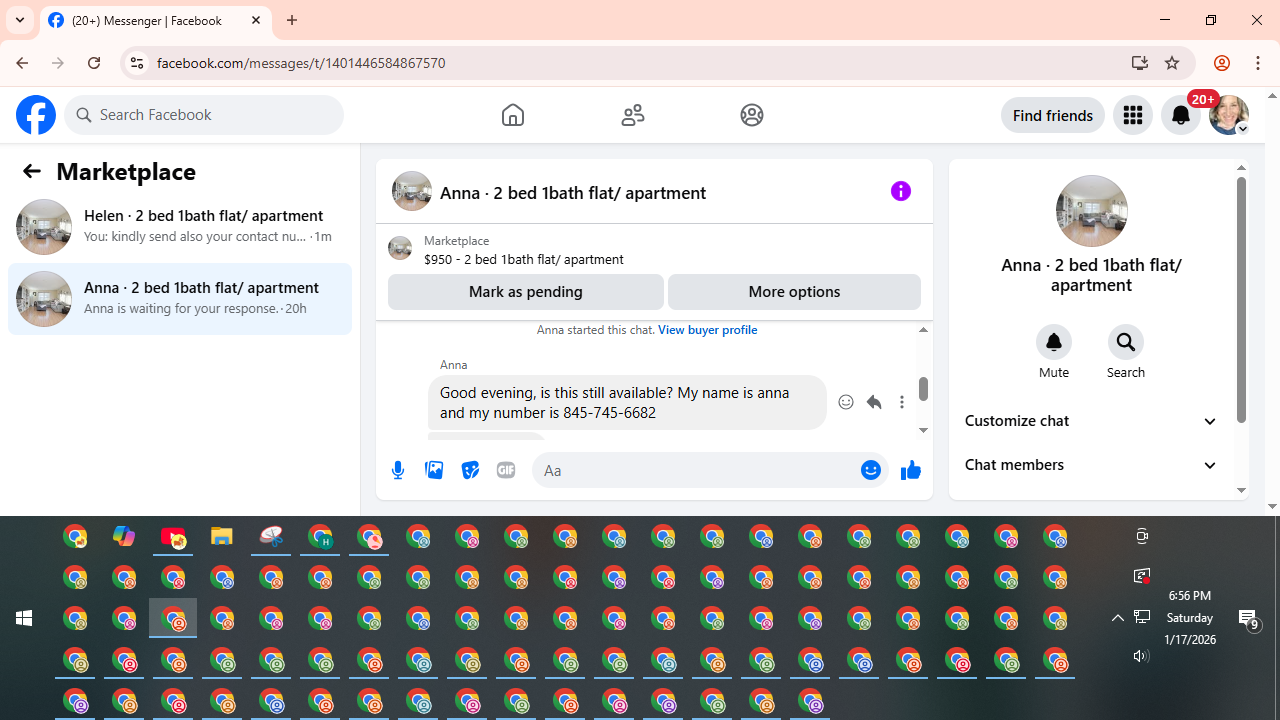Click right info panel scrollbar thumb

pos(1241,300)
